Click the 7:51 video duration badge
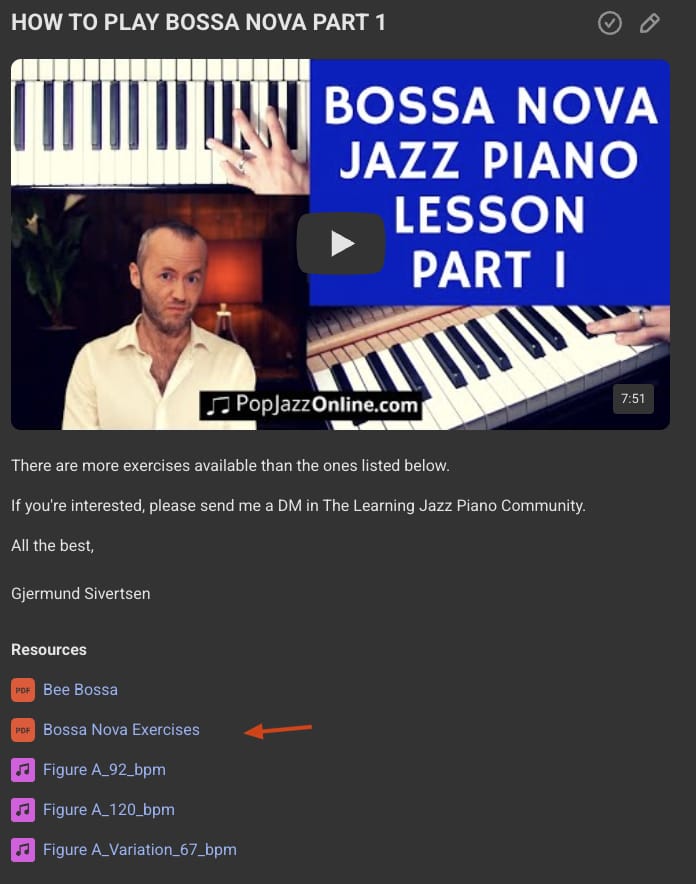The image size is (696, 884). pyautogui.click(x=633, y=399)
